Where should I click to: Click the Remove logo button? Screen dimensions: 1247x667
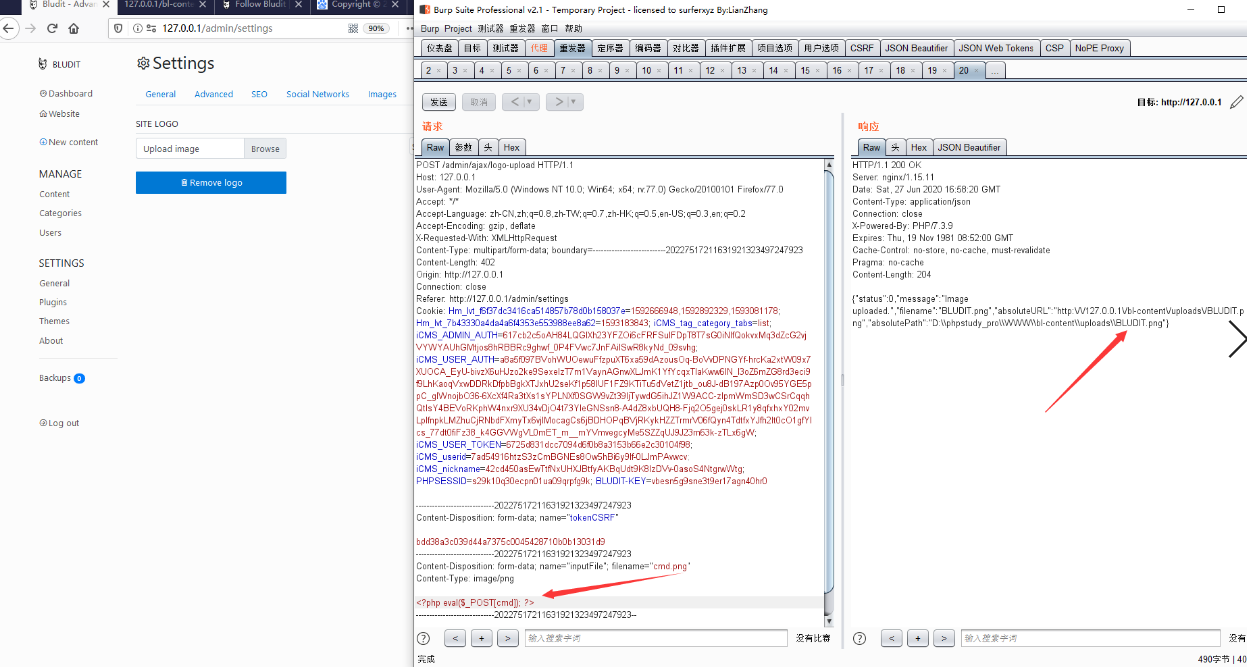211,183
